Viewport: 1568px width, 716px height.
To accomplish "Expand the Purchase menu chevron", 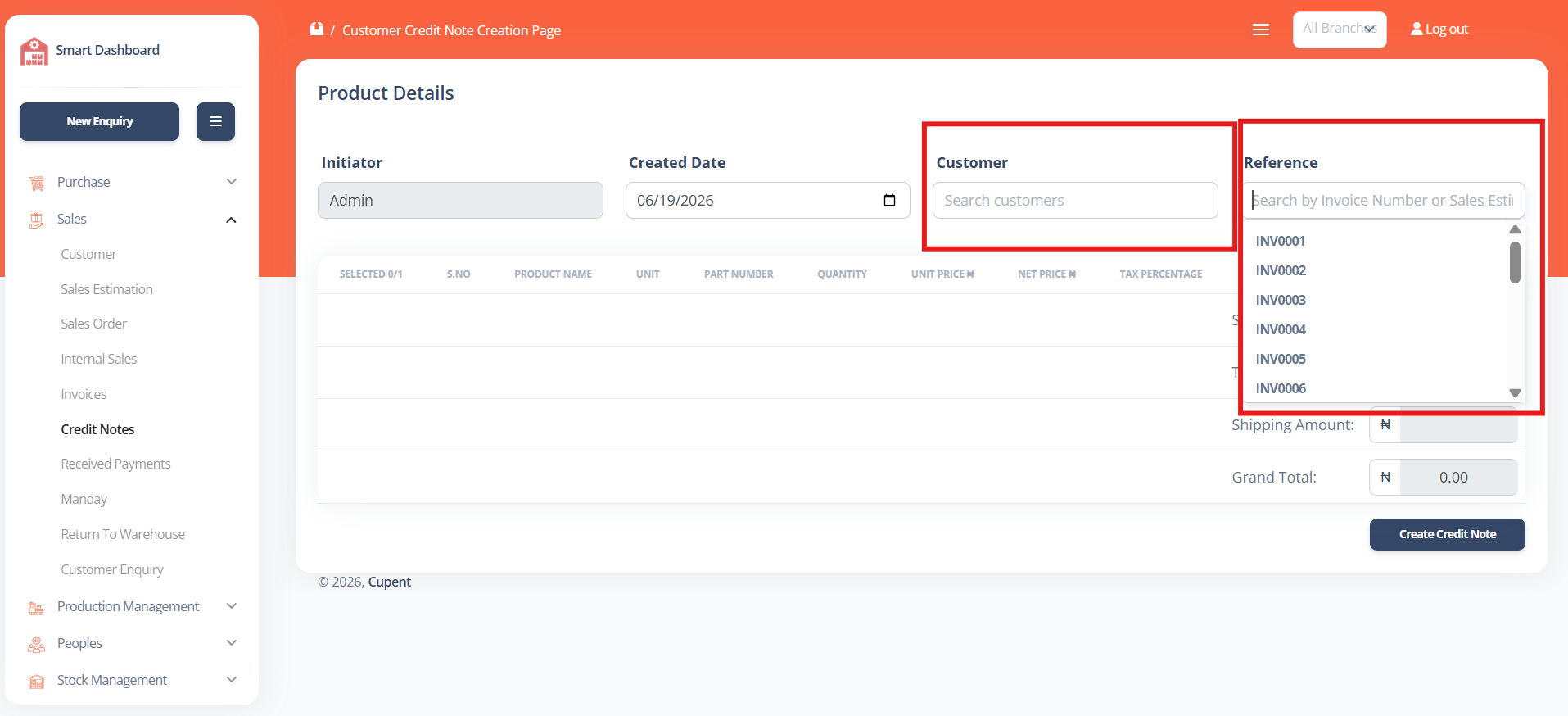I will point(232,182).
